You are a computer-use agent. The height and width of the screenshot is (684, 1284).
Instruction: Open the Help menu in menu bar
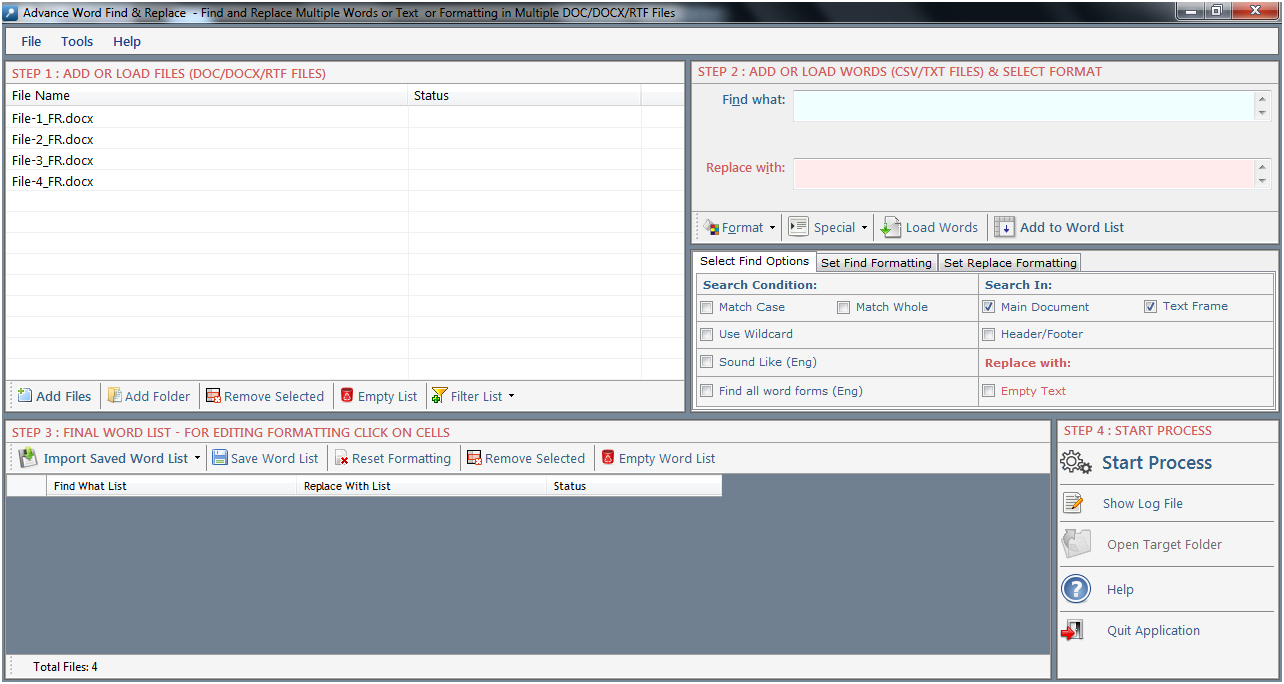[127, 41]
